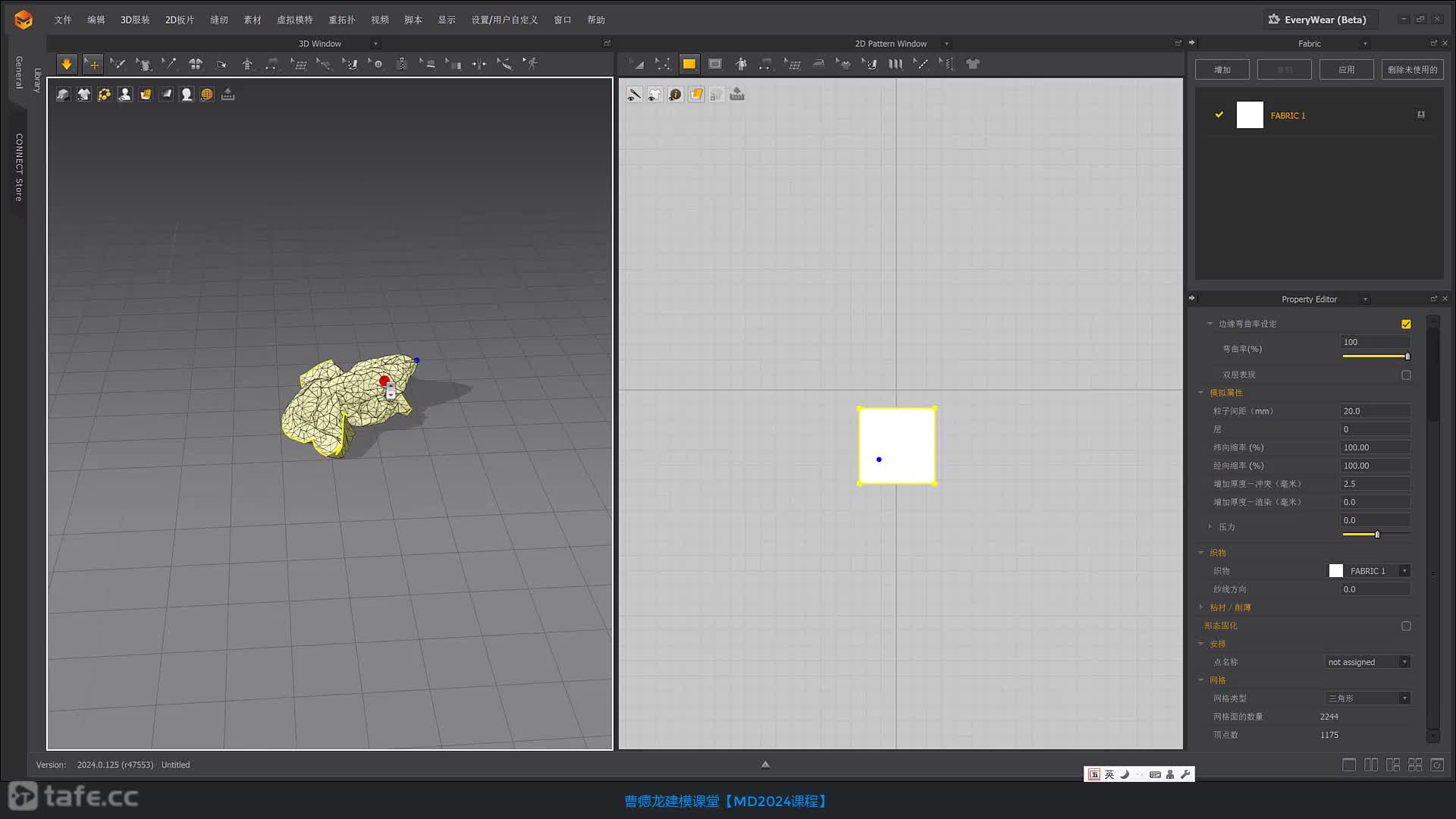Select the walking avatar animation icon
The image size is (1456, 819).
click(x=531, y=64)
